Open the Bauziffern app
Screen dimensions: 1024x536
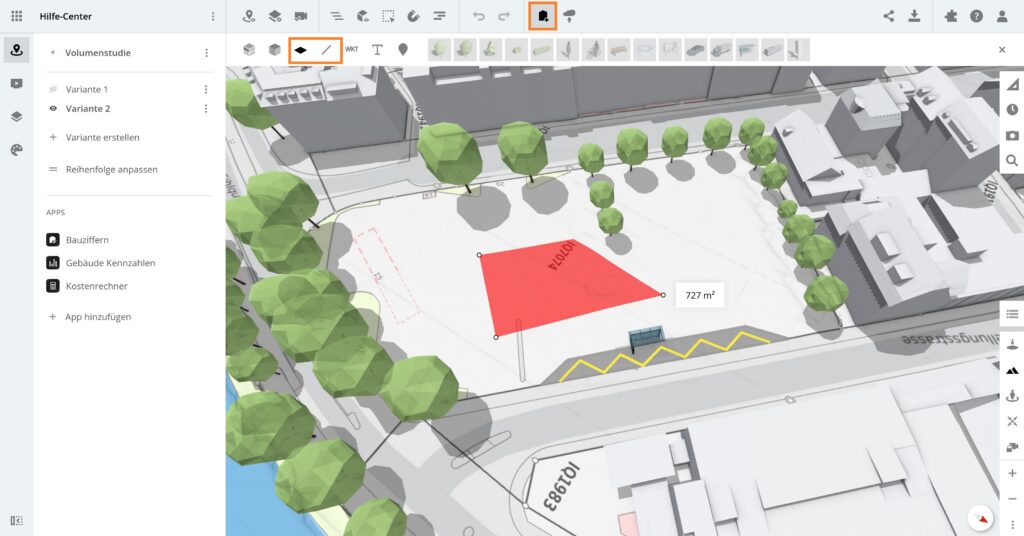[x=85, y=240]
